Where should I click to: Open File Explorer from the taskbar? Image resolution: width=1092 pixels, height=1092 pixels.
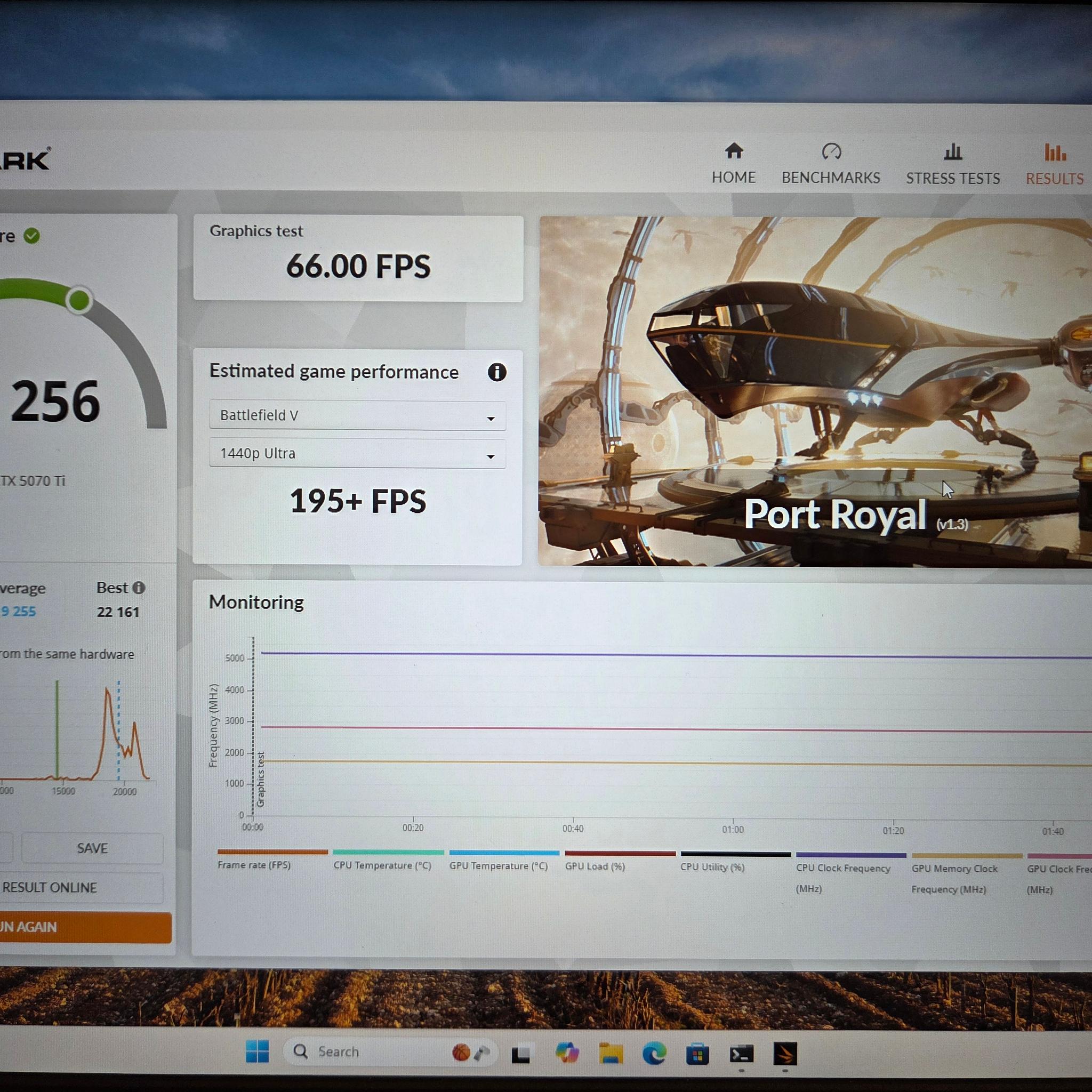(x=611, y=1054)
